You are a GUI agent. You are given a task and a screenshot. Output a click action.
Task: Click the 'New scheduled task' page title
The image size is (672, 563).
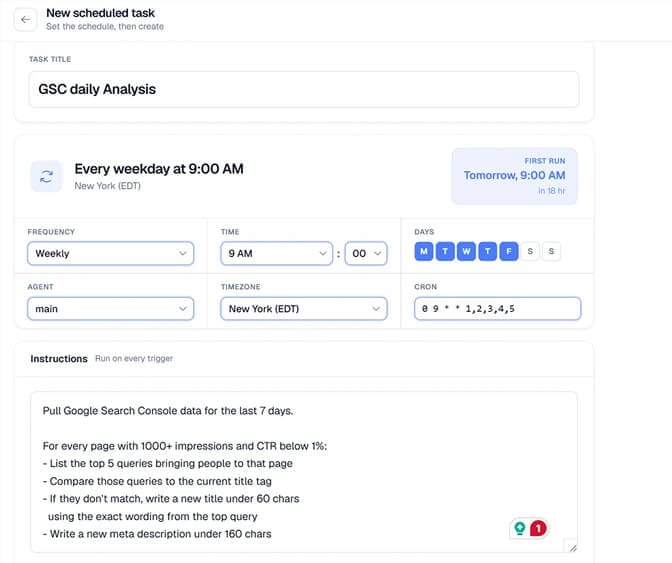(x=100, y=13)
